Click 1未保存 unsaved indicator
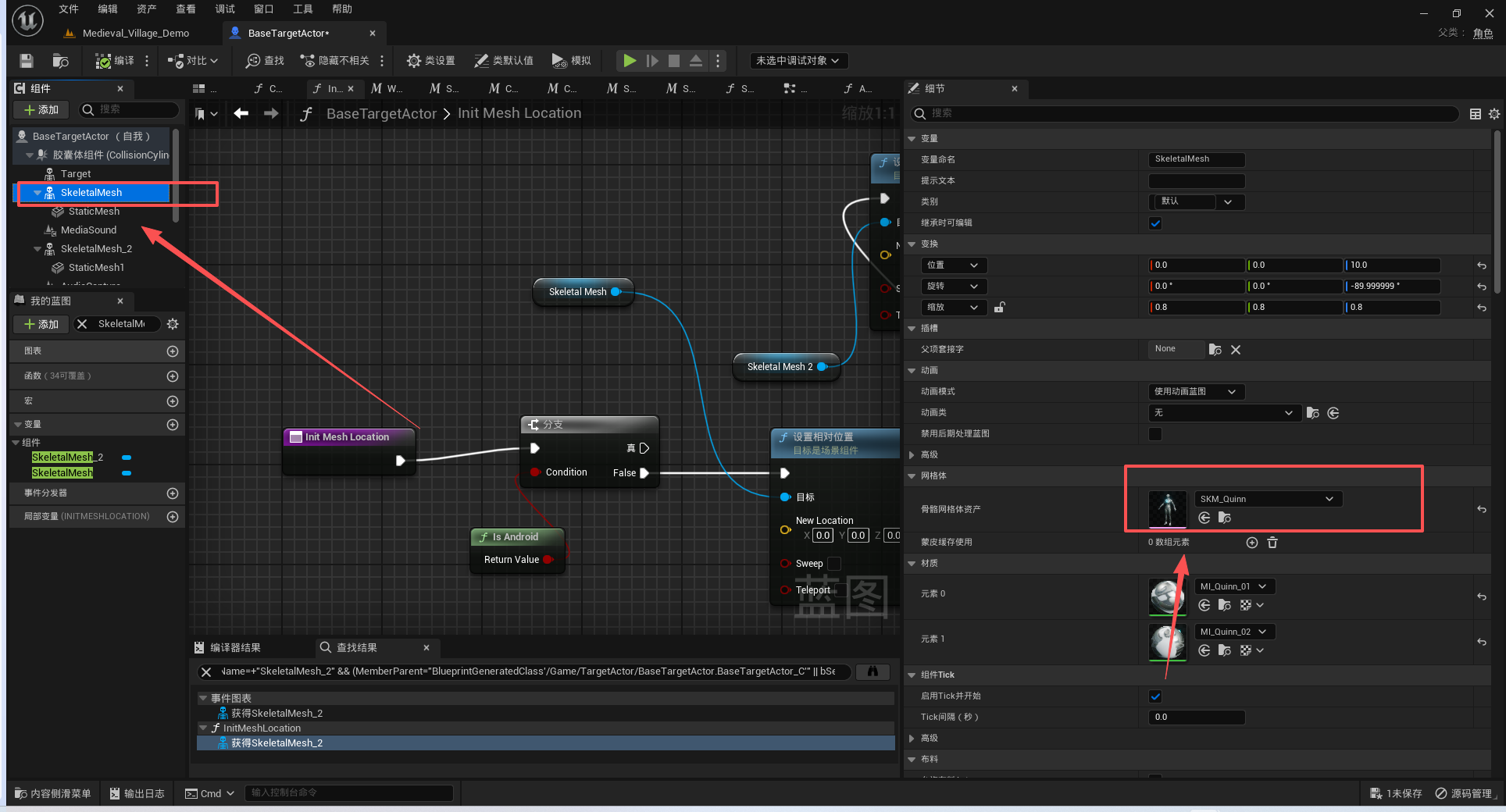 pos(1396,794)
